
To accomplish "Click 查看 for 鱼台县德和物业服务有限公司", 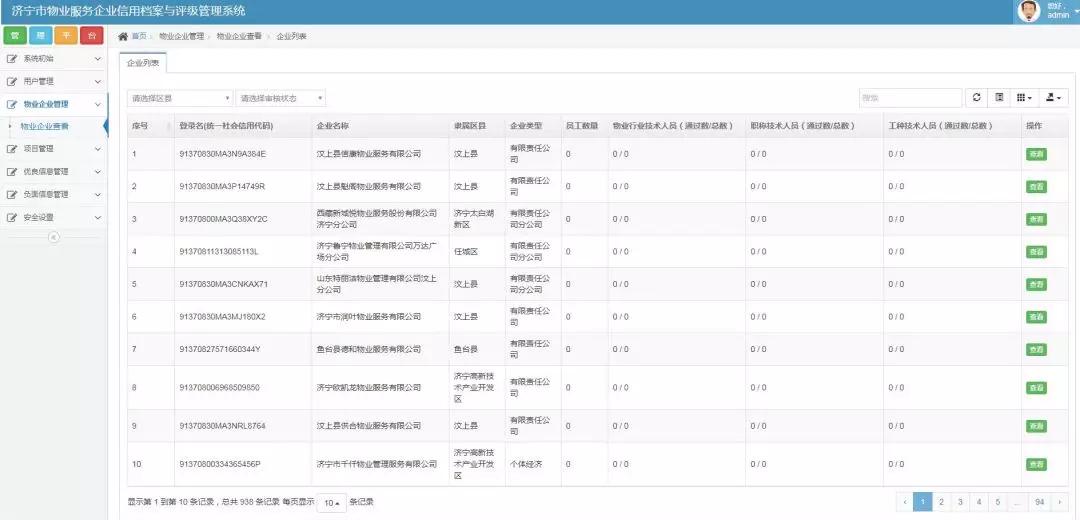I will coord(1036,350).
